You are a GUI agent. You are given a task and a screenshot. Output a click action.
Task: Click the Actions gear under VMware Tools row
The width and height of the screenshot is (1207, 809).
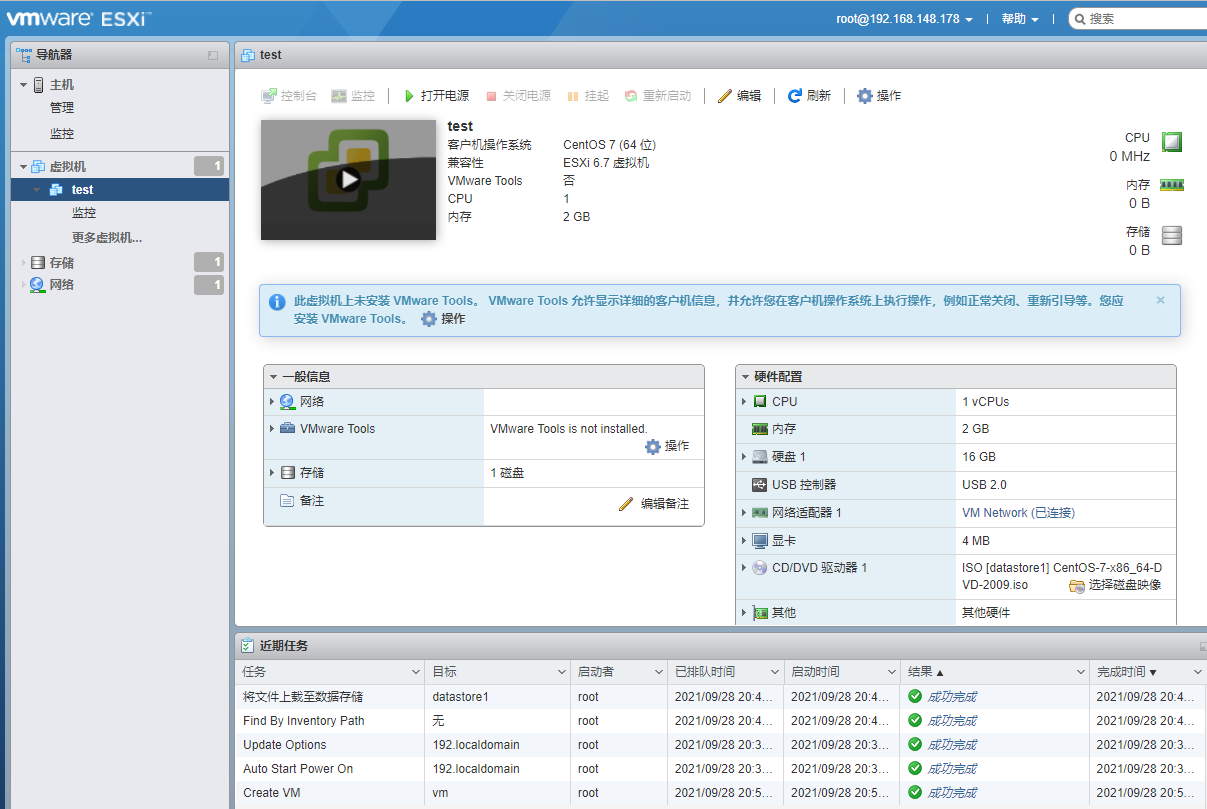(x=667, y=446)
